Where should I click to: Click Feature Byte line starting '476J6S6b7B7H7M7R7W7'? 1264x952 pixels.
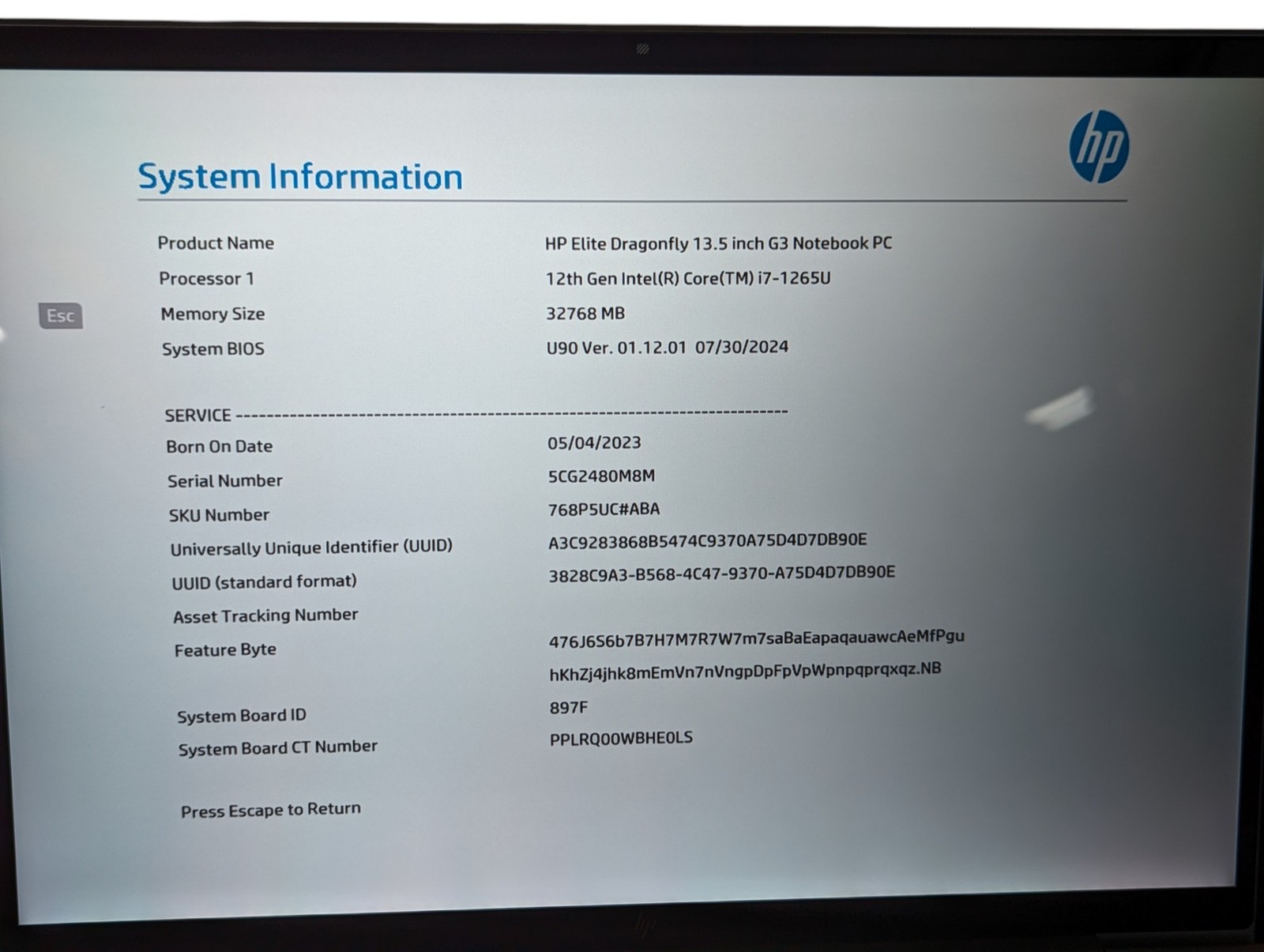pyautogui.click(x=756, y=638)
